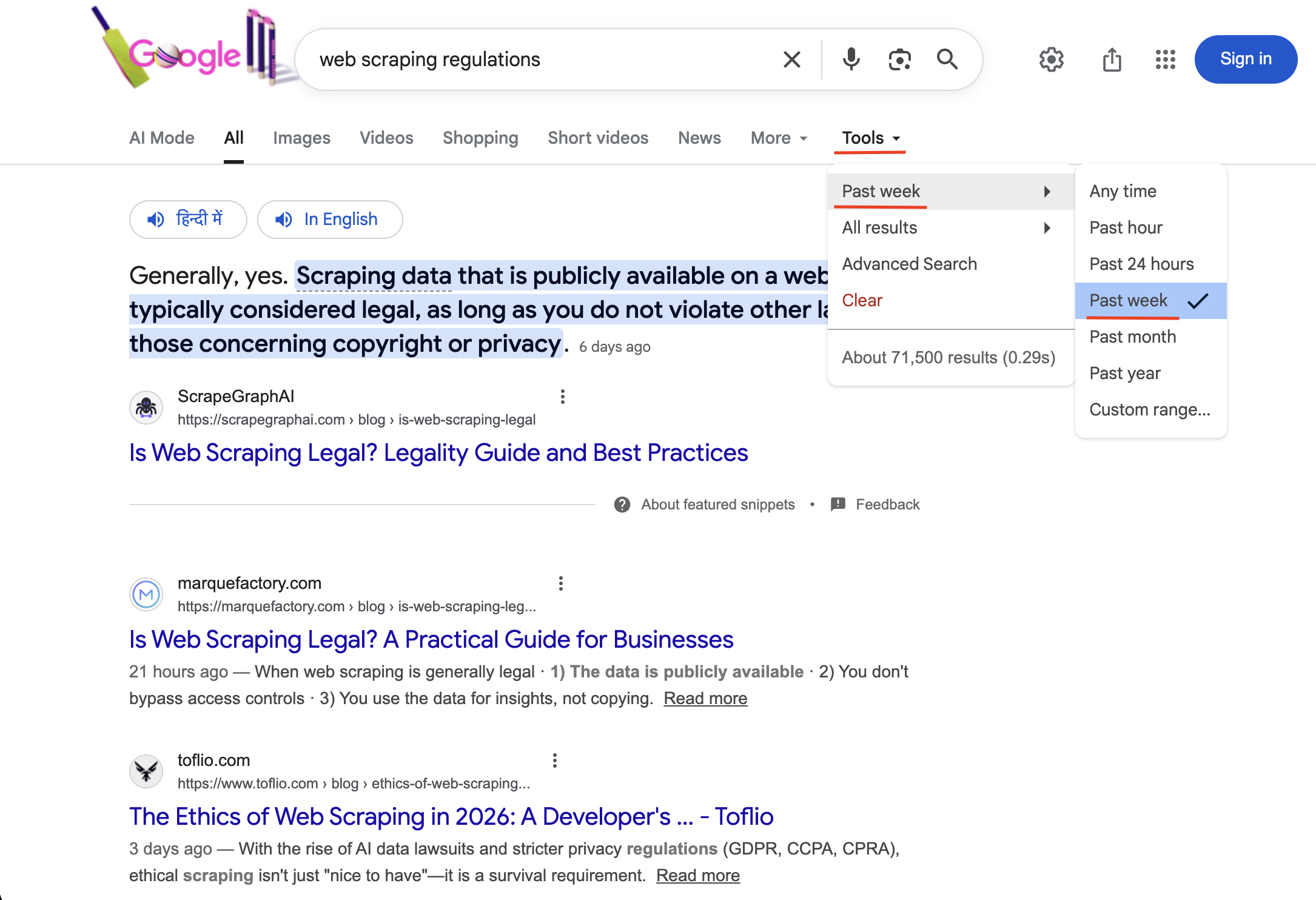Clear the search query with the X
The image size is (1316, 900).
[791, 59]
